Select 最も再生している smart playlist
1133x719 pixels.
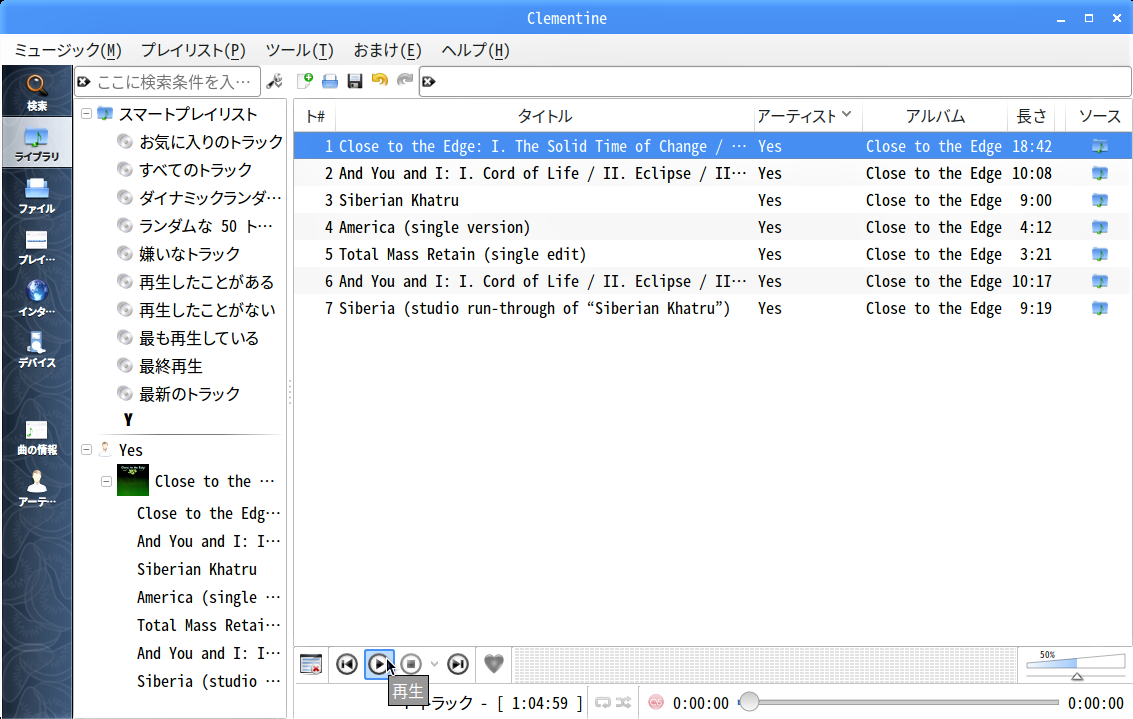pos(199,338)
